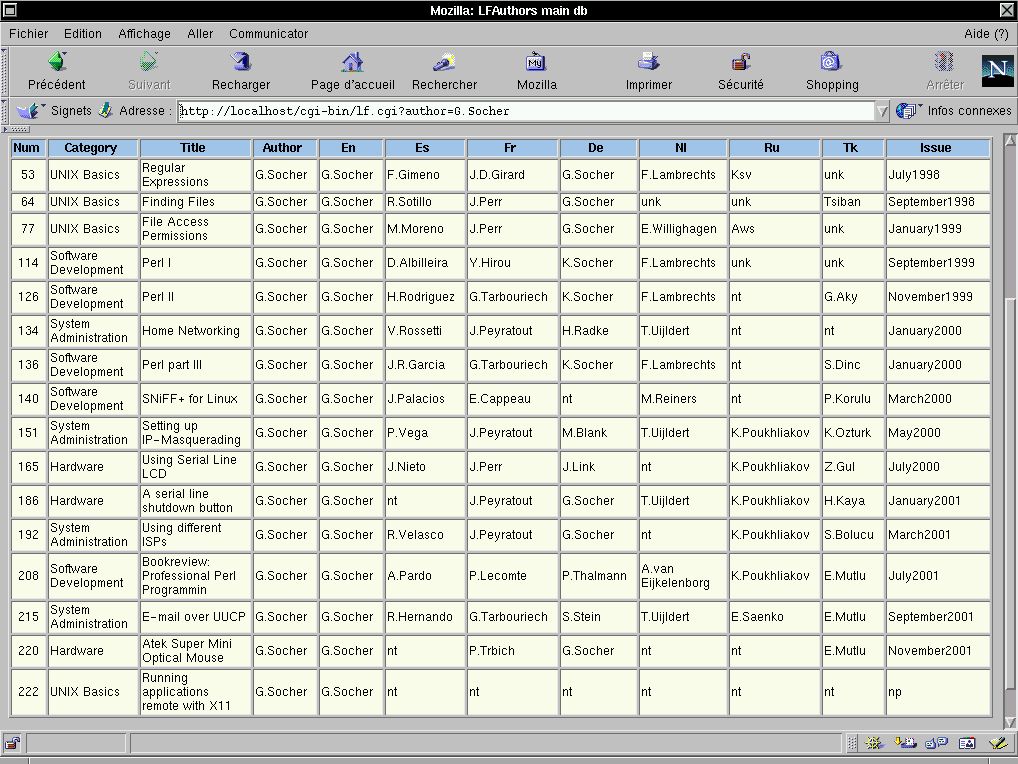The image size is (1018, 764).
Task: Open Composer pencil icon in status bar
Action: [996, 743]
